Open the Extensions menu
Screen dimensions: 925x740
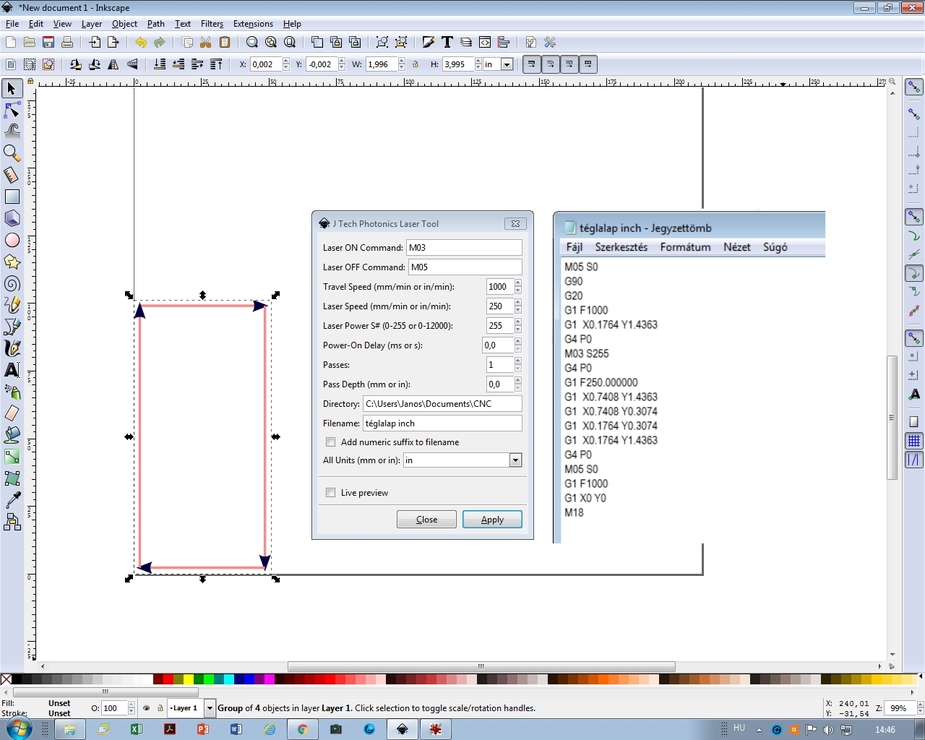253,24
